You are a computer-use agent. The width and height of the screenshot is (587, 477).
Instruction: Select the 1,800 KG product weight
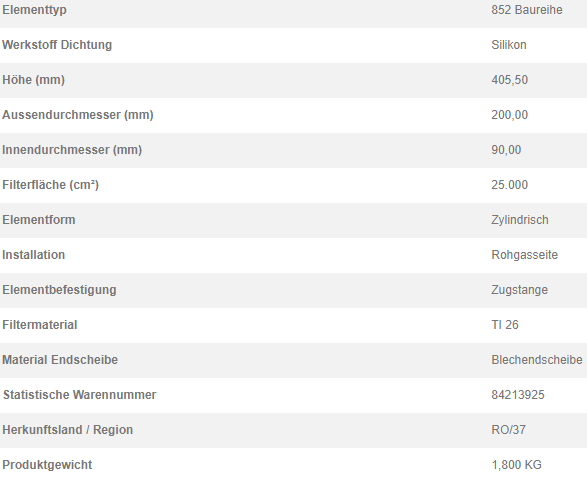[516, 465]
